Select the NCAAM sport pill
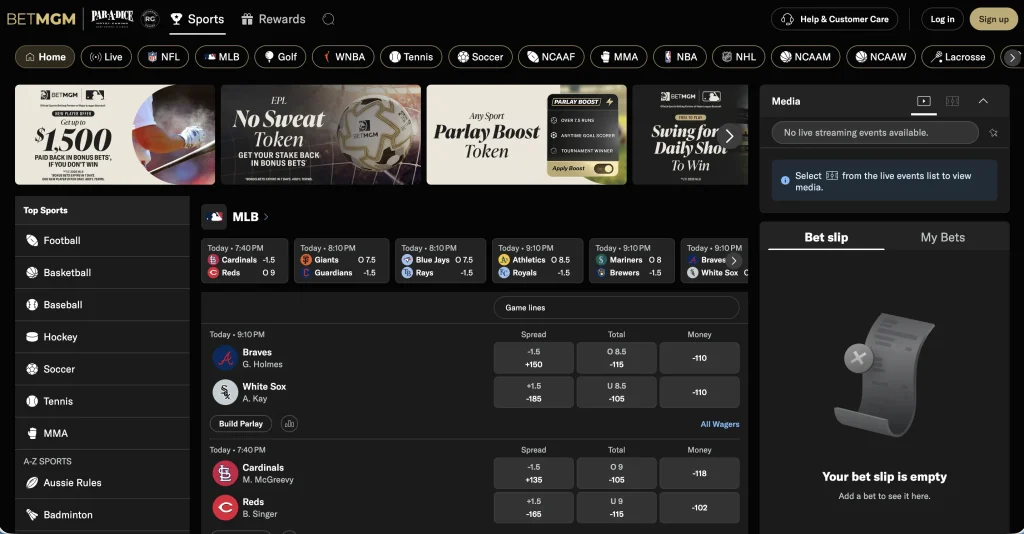Image resolution: width=1024 pixels, height=534 pixels. (805, 57)
